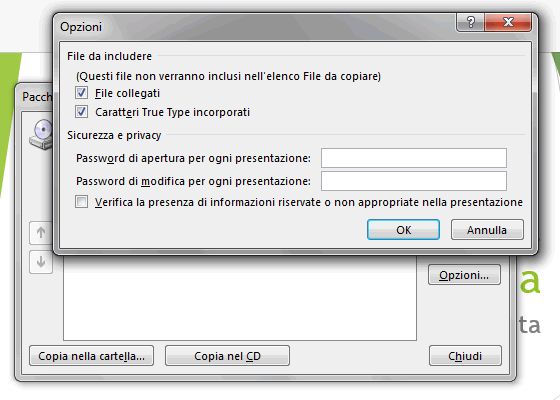Click inside the file list box
This screenshot has width=560, height=400.
click(240, 298)
